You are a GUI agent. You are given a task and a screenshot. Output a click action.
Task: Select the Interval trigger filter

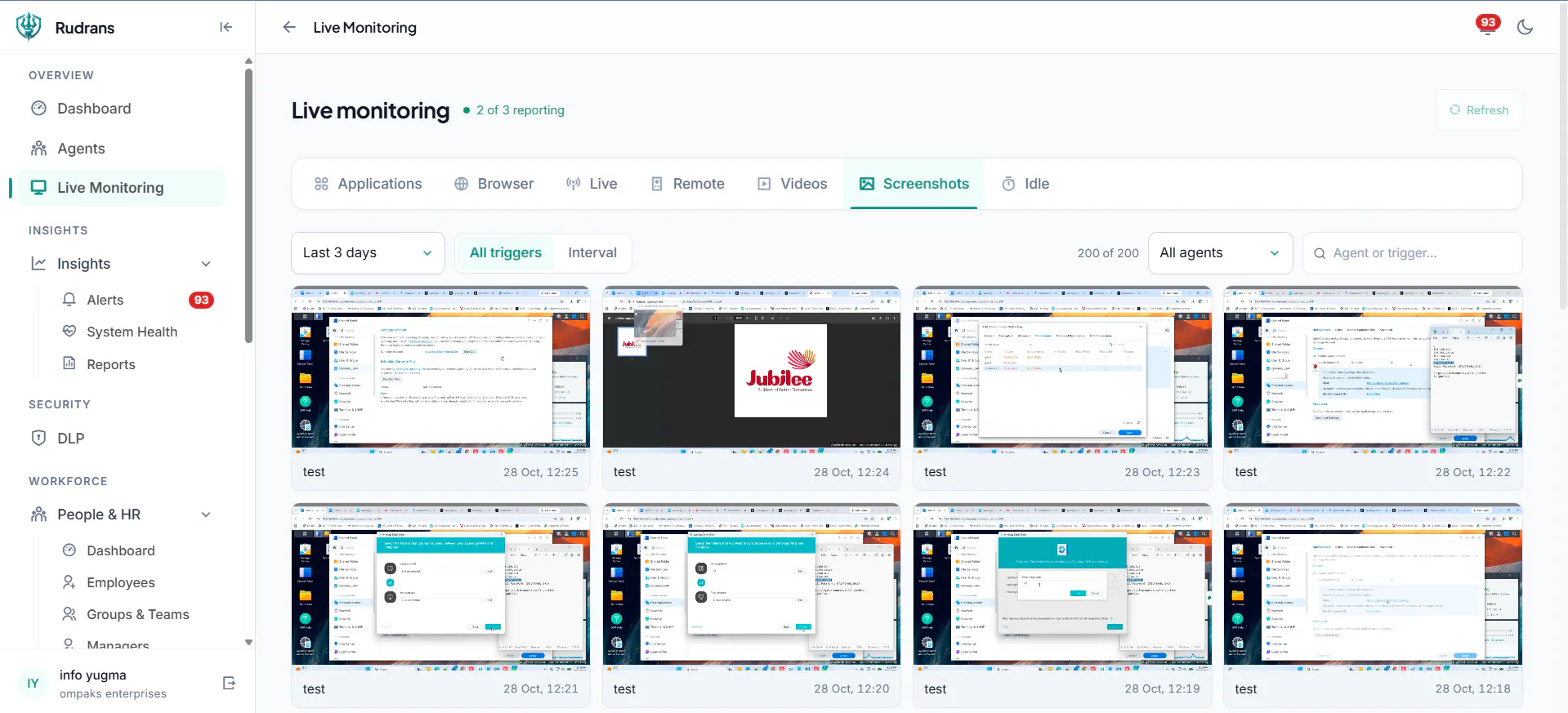[x=592, y=253]
